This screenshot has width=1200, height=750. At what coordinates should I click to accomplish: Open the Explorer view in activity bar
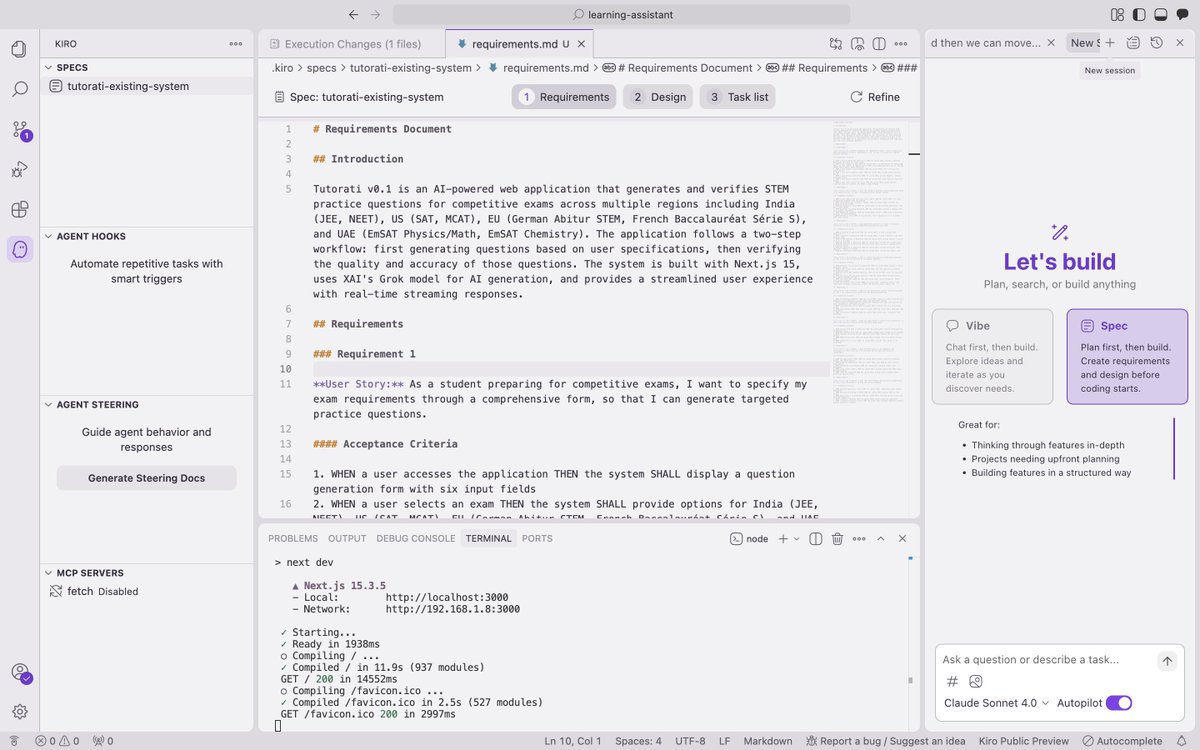pos(19,49)
